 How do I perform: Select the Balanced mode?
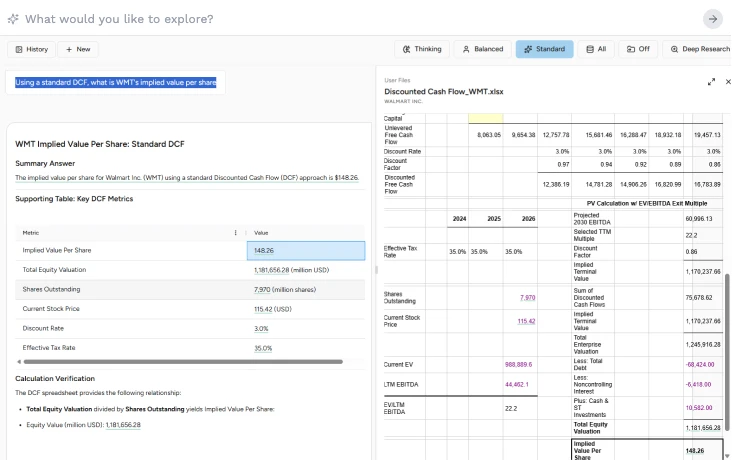[483, 49]
